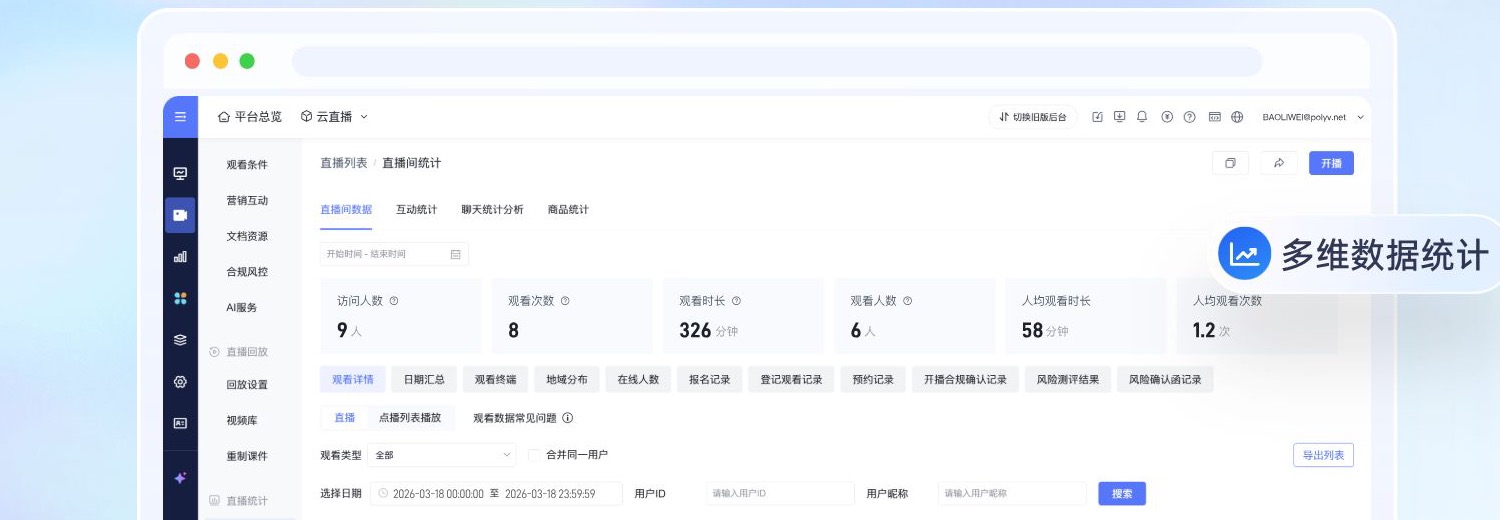Click the info icon beside 观看时长
This screenshot has width=1500, height=520.
point(736,301)
